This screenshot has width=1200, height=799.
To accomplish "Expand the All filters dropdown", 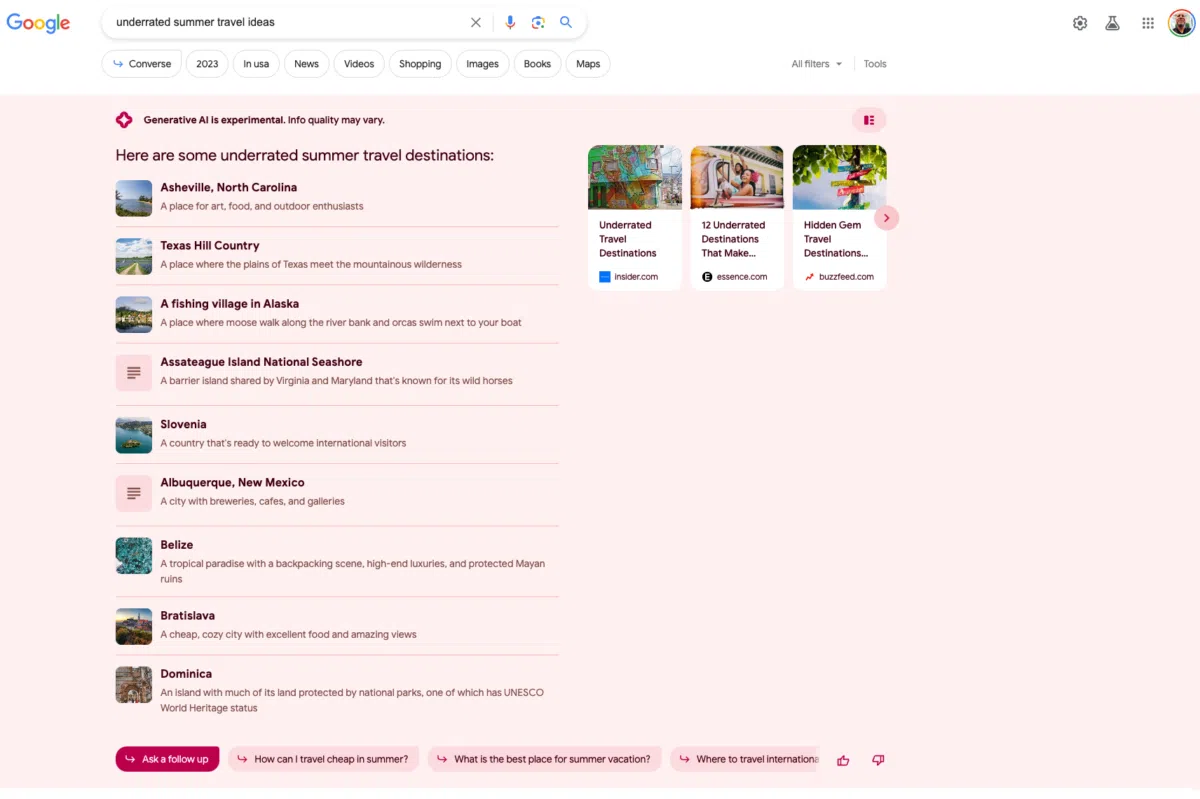I will pyautogui.click(x=816, y=64).
